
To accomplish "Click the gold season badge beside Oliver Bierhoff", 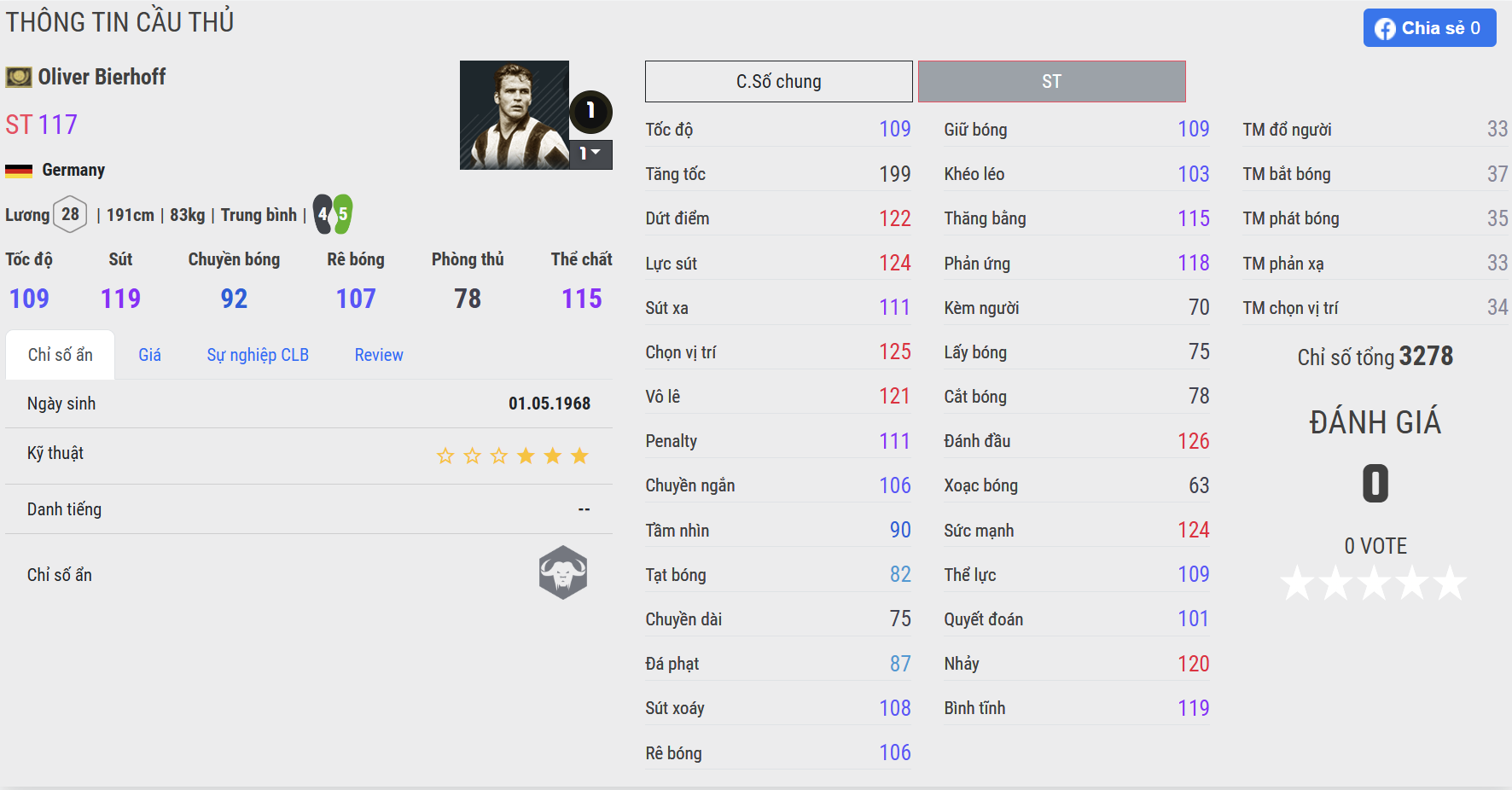I will (x=19, y=78).
